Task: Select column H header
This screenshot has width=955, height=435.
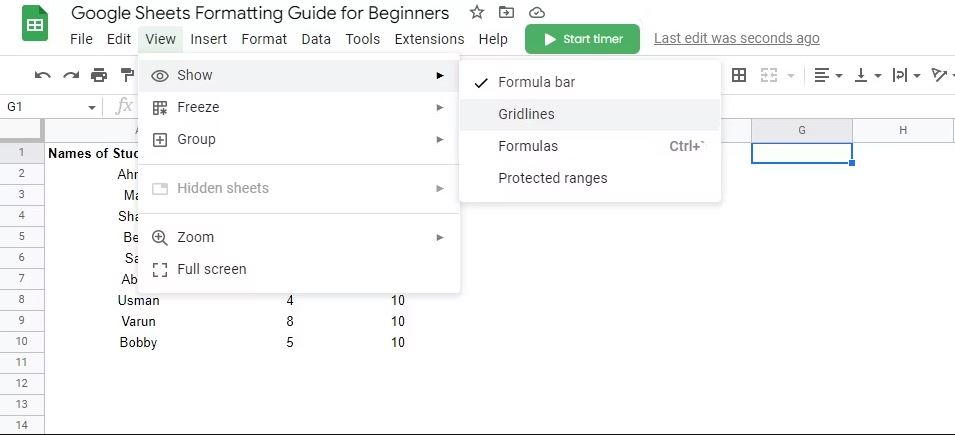Action: pos(903,130)
